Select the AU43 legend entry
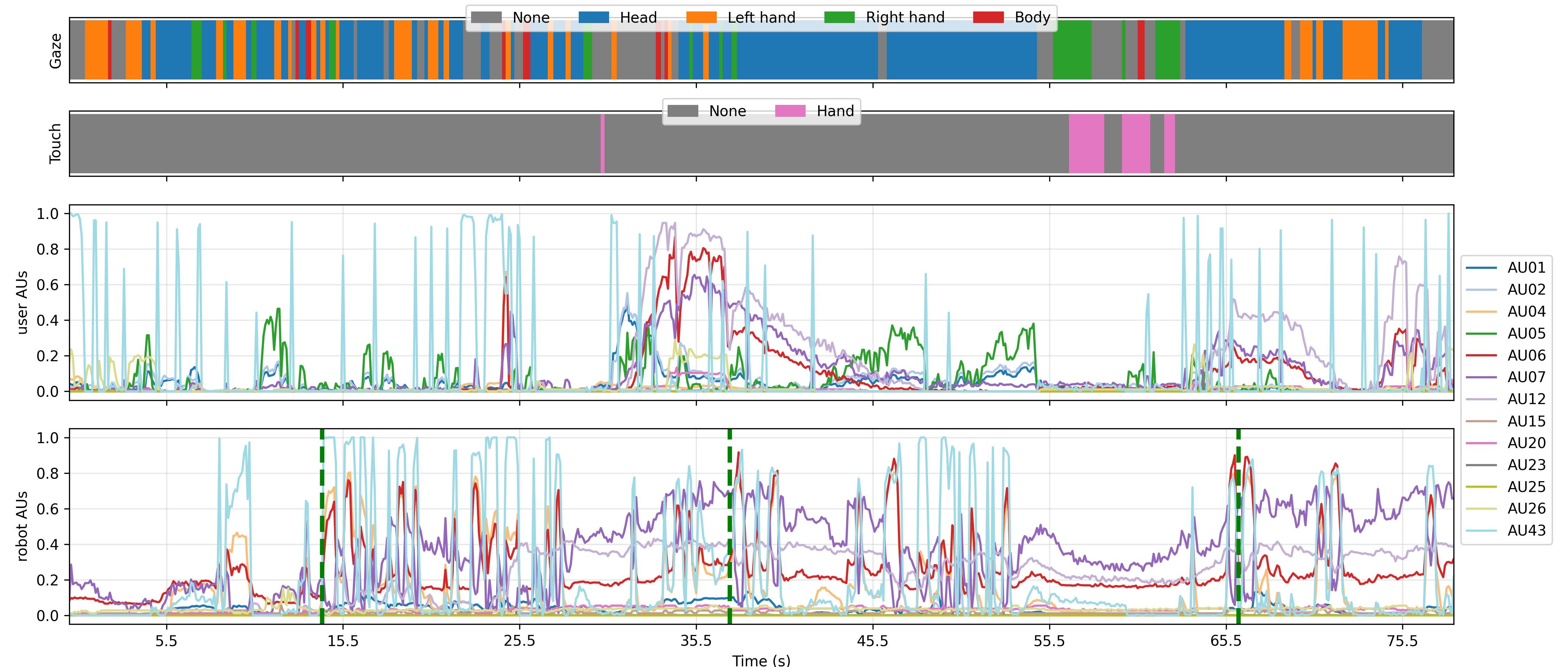 [x=1526, y=531]
